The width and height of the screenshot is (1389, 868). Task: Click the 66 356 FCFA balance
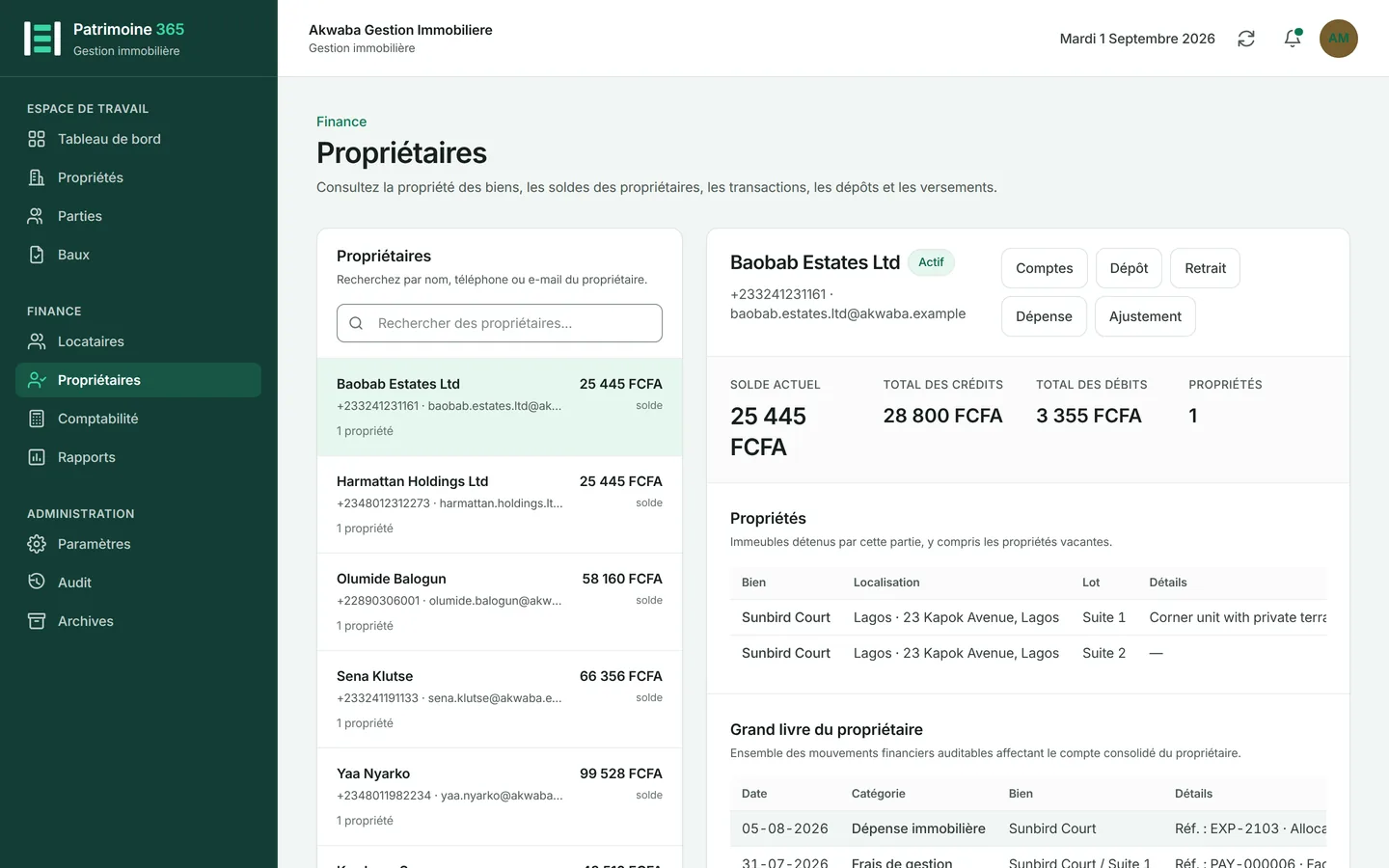coord(621,676)
